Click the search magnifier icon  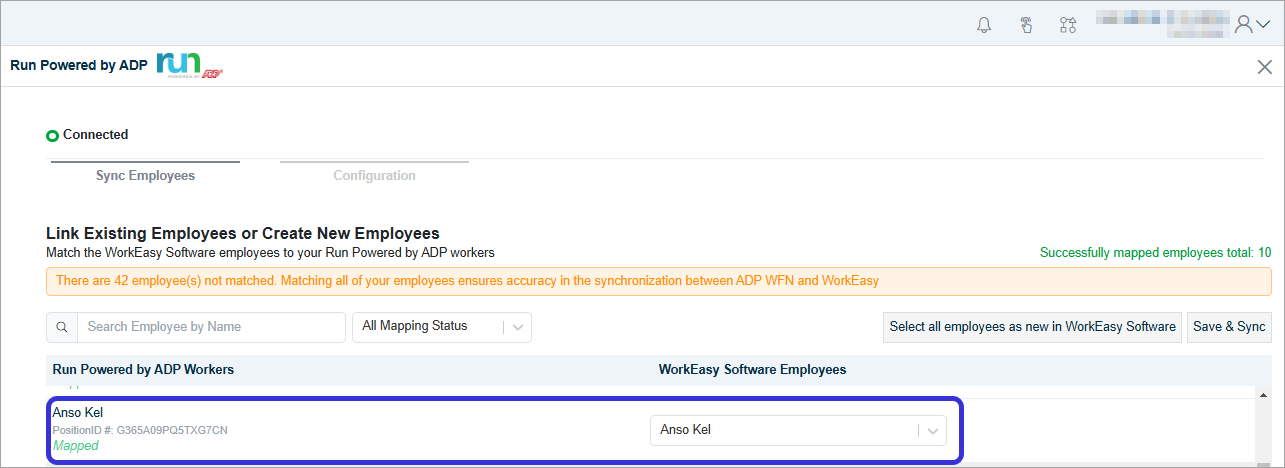coord(62,327)
